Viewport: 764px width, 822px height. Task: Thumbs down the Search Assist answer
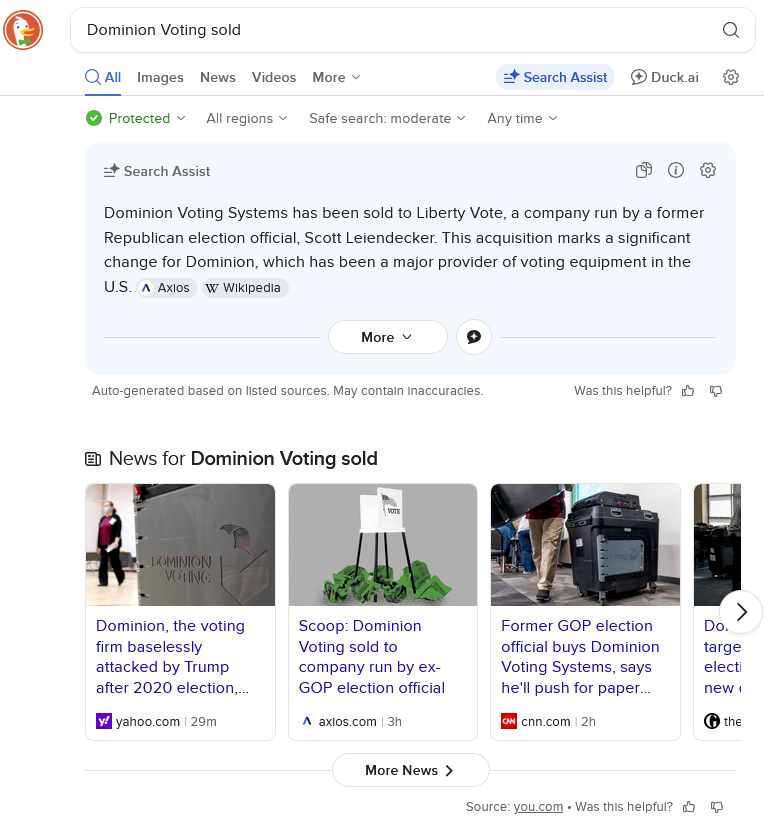(x=716, y=391)
